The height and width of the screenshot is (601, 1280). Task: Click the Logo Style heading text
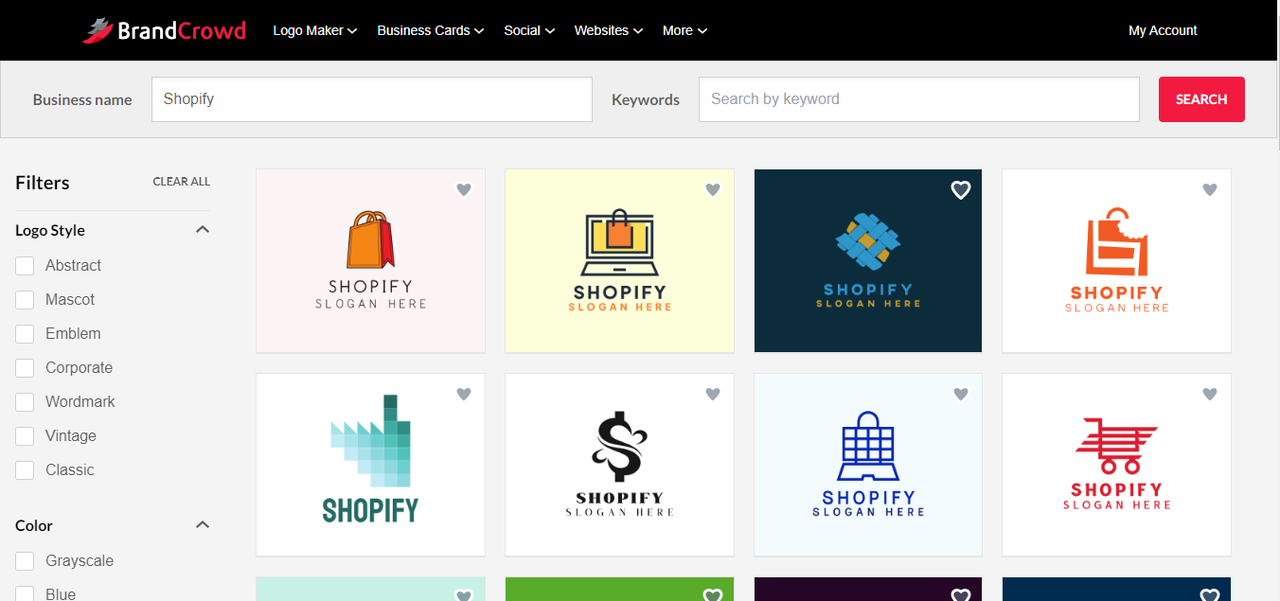coord(50,230)
